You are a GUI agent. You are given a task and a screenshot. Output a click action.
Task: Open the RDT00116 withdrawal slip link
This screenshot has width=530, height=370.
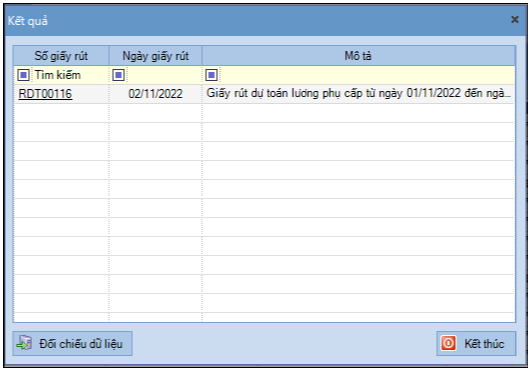point(45,94)
